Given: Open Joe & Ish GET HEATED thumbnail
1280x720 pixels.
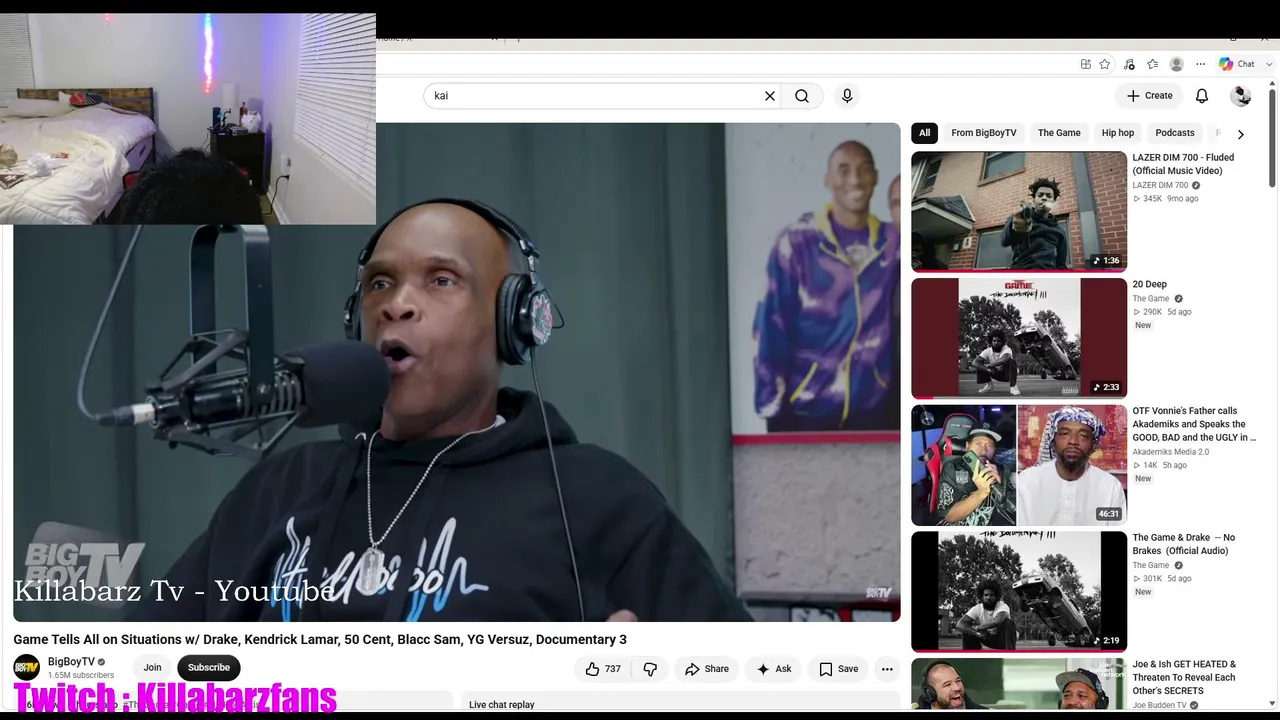Looking at the screenshot, I should (1019, 684).
